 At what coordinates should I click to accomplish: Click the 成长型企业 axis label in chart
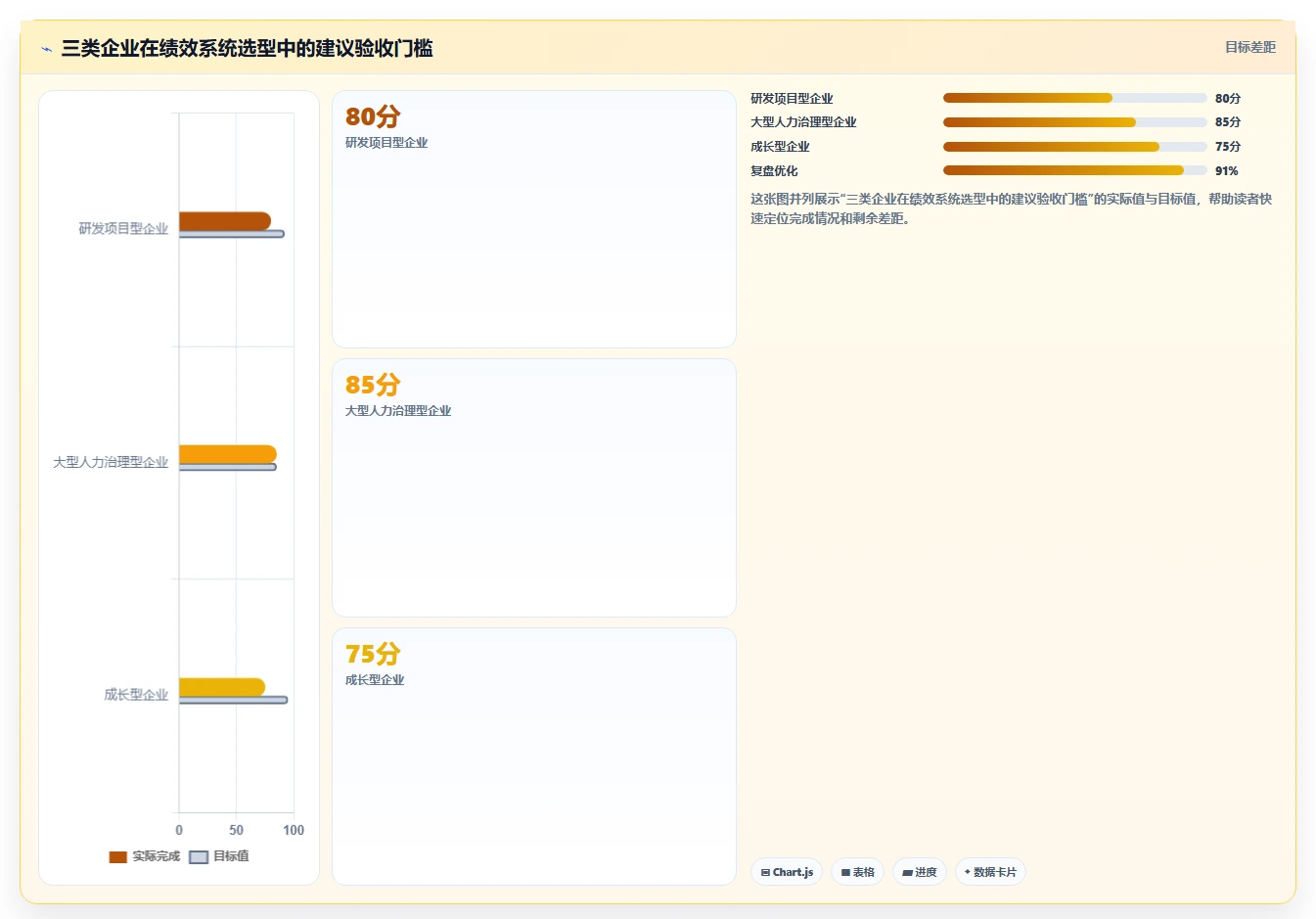click(x=136, y=695)
